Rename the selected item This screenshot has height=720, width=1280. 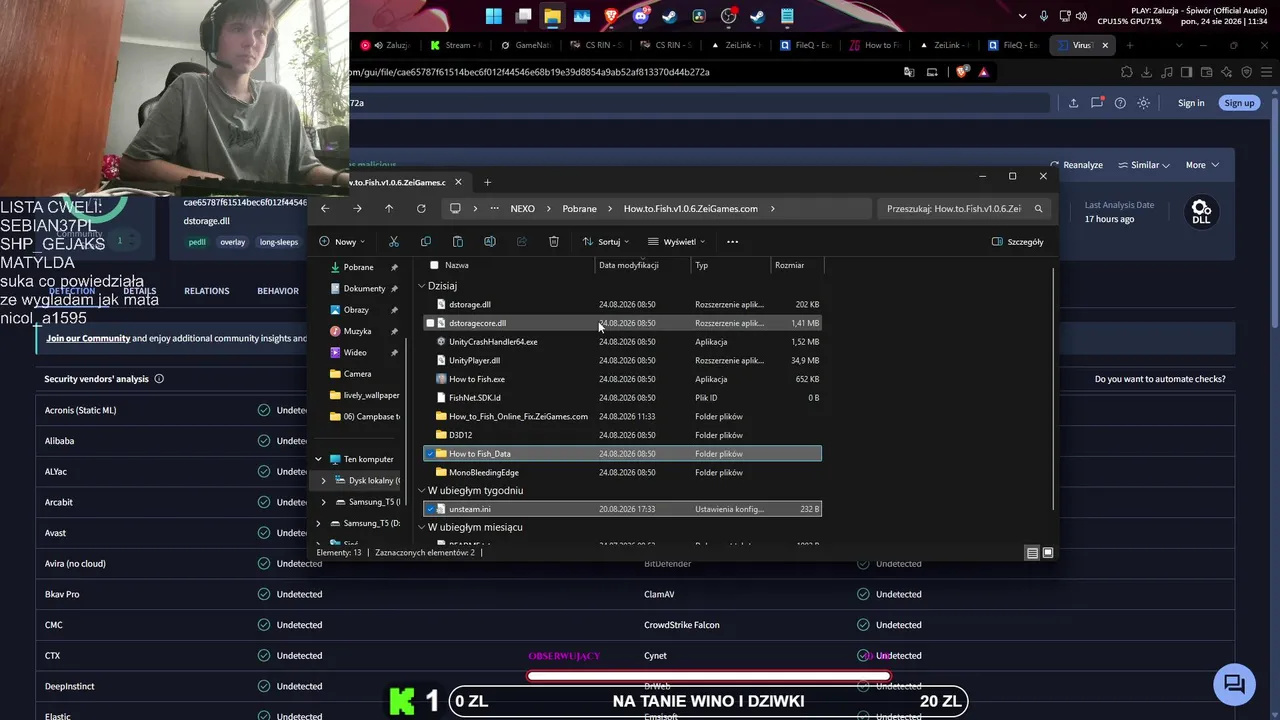point(490,242)
